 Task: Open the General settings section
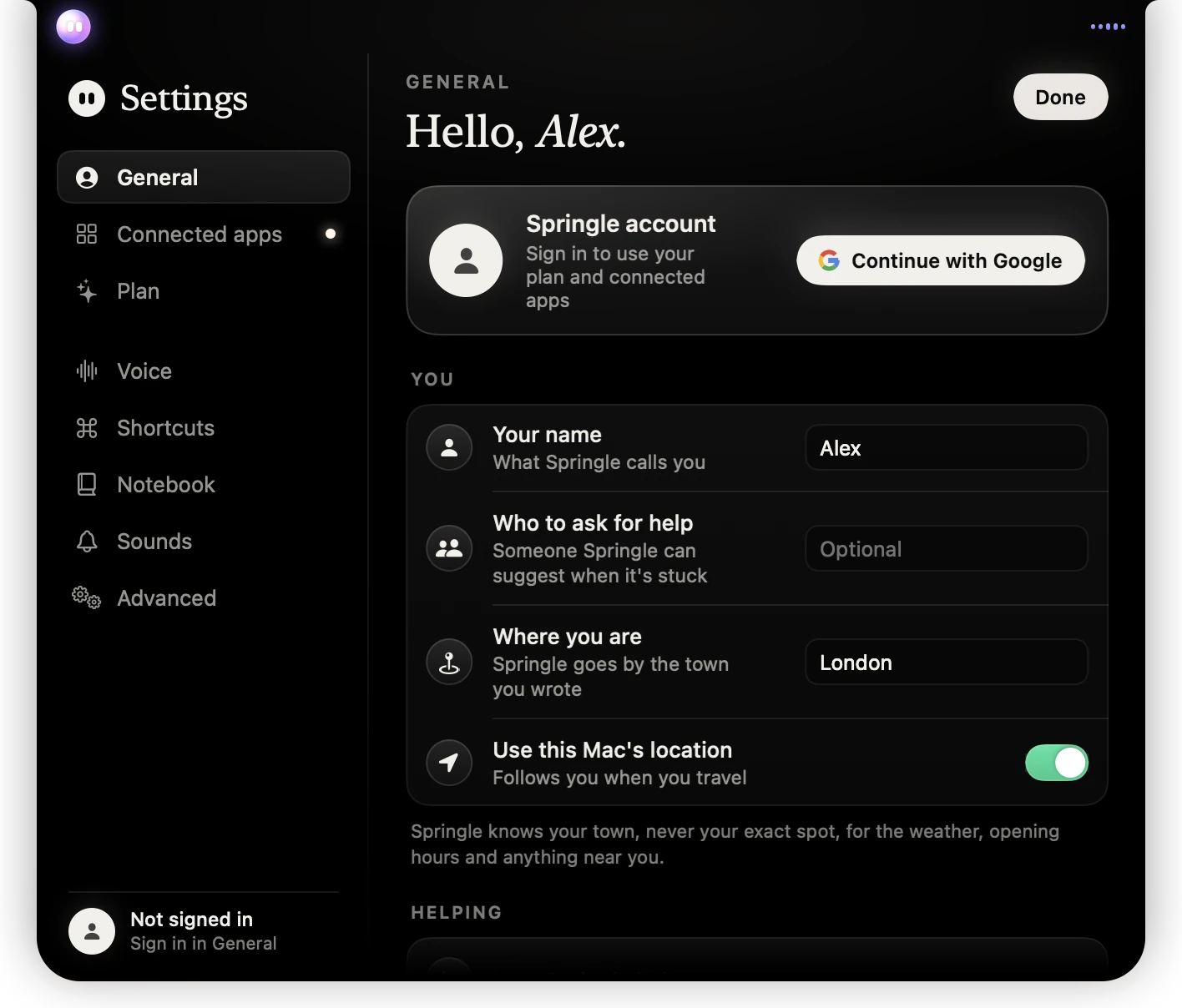204,177
